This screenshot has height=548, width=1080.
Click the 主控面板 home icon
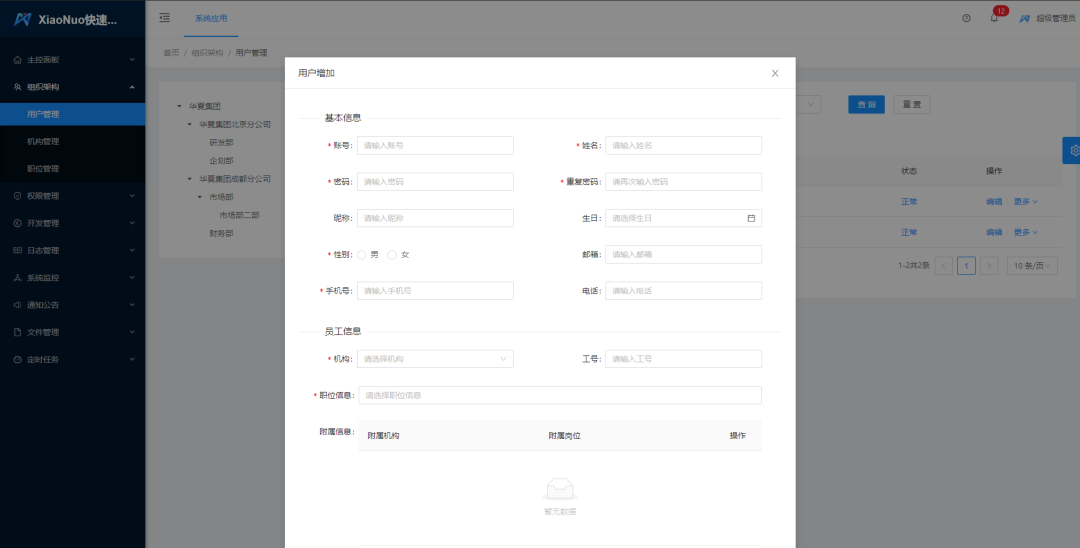tap(18, 60)
